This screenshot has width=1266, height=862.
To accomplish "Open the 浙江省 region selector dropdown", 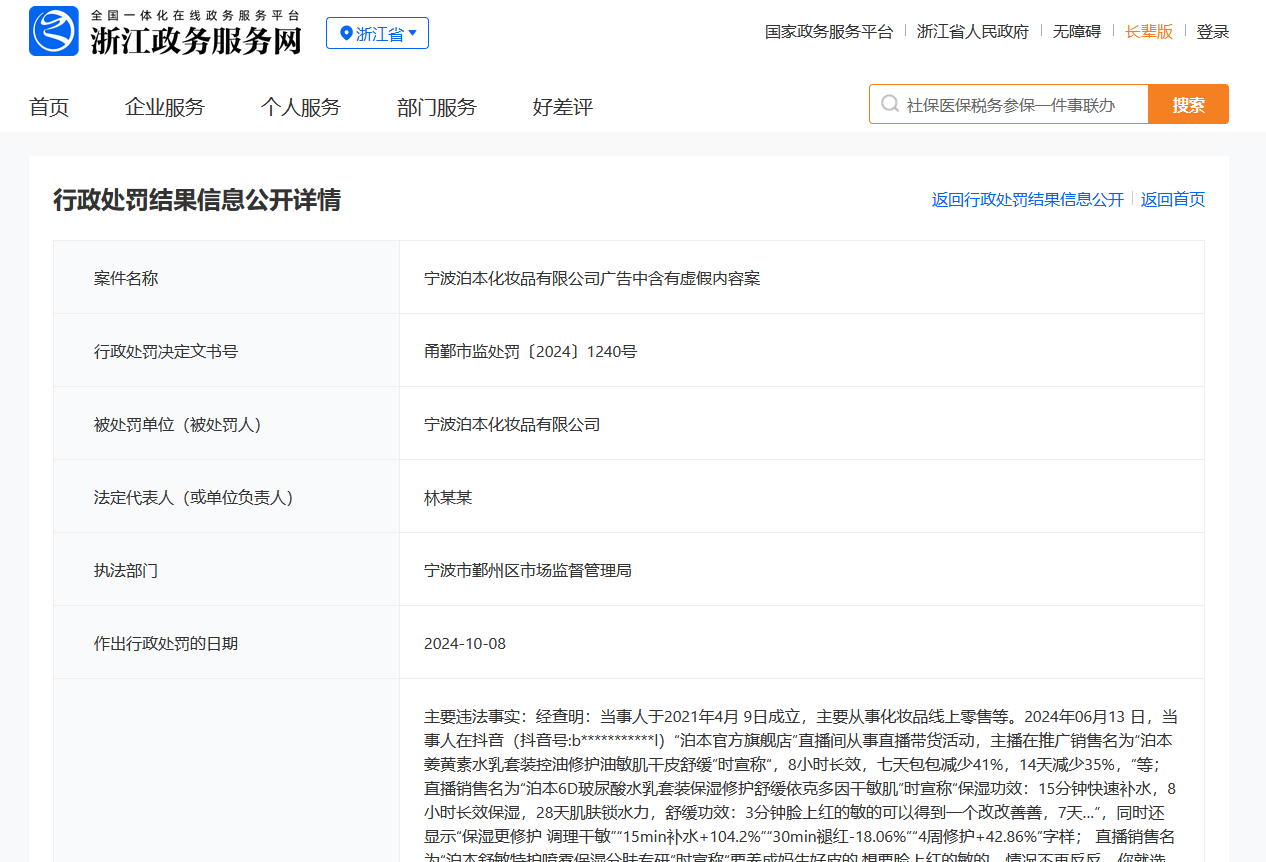I will (377, 32).
